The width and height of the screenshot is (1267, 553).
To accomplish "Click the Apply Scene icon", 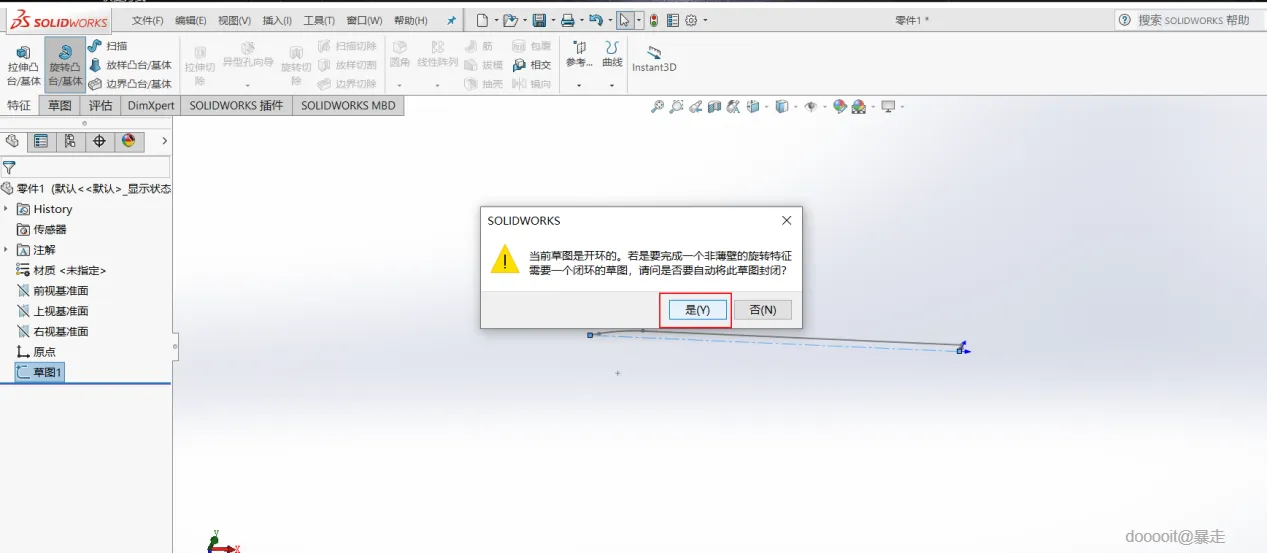I will [x=858, y=107].
